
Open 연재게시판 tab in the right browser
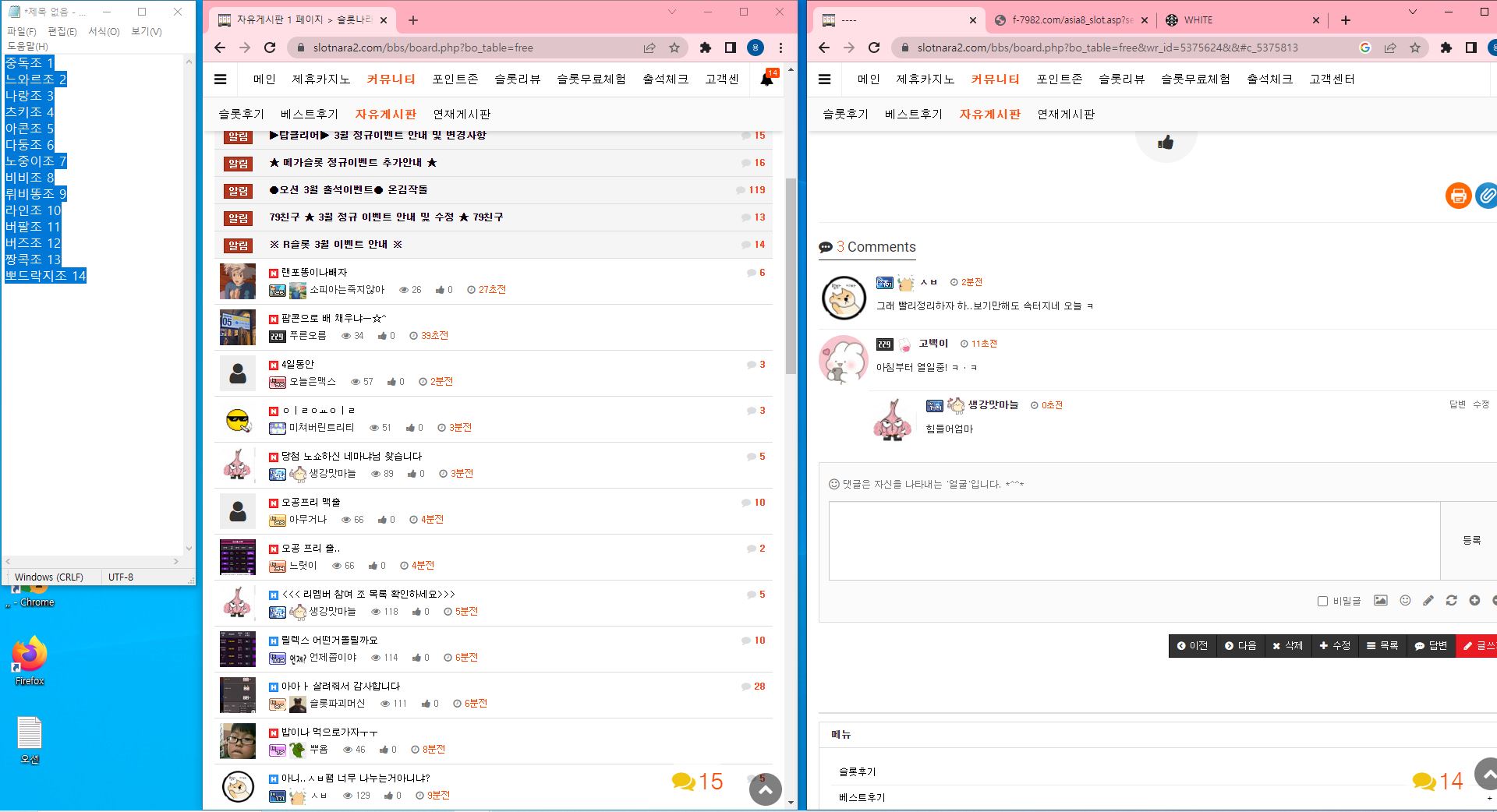click(x=1066, y=114)
